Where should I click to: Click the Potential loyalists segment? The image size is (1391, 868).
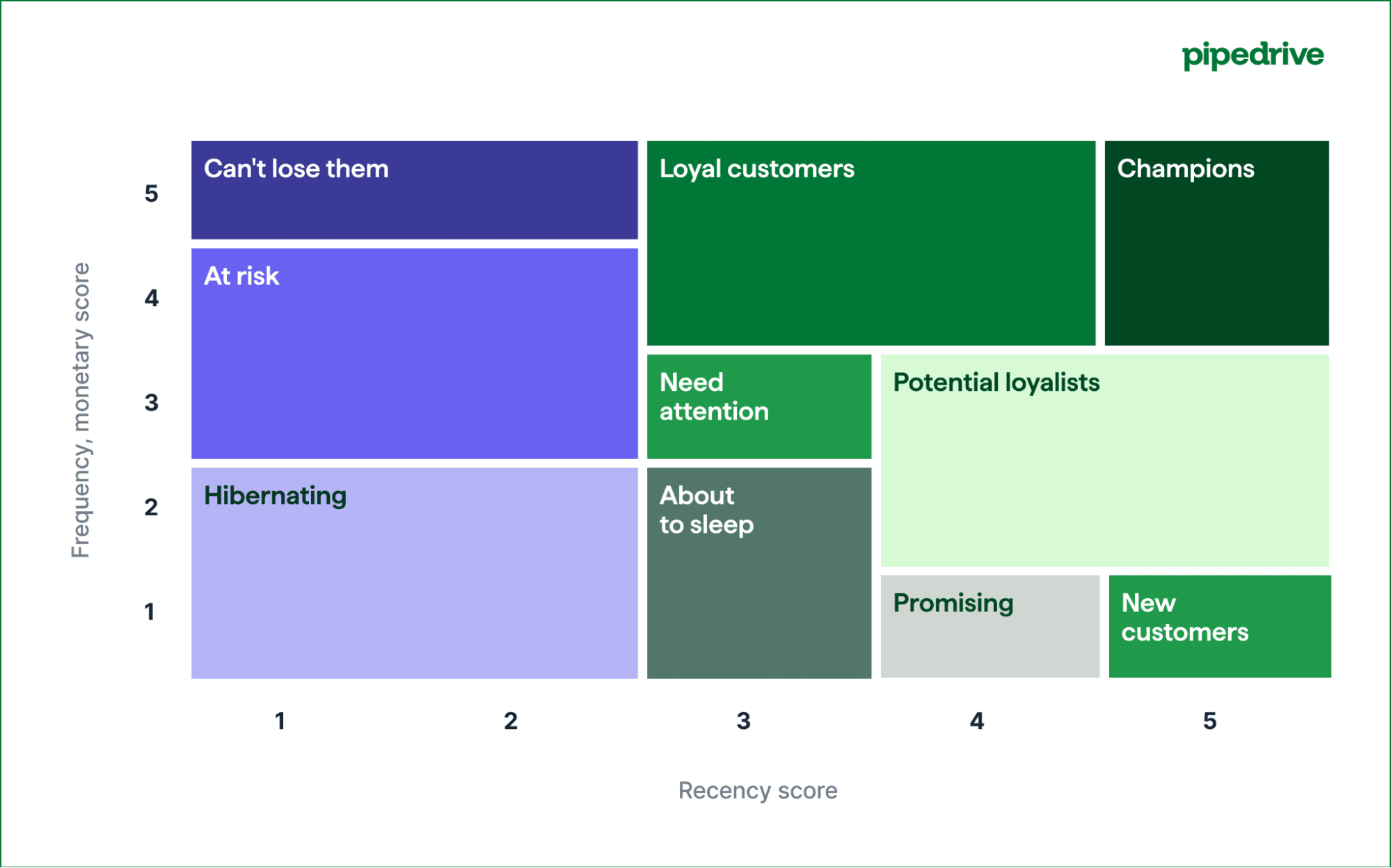pos(1104,460)
